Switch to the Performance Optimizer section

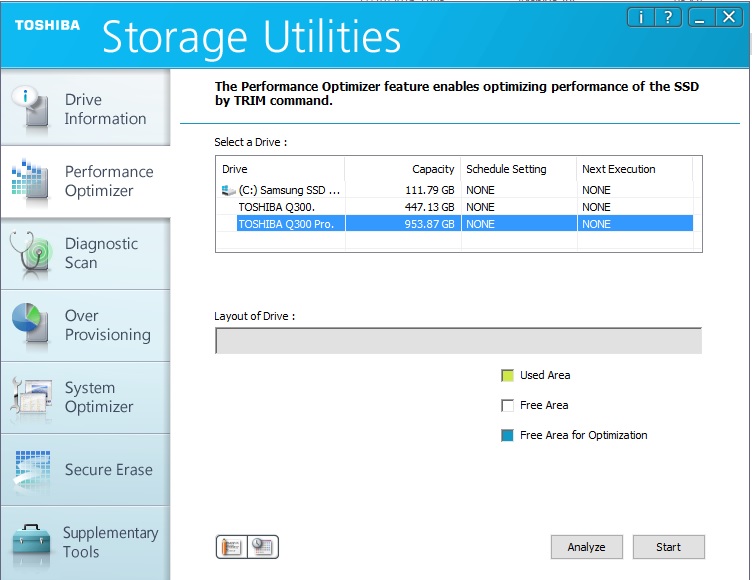(x=85, y=181)
